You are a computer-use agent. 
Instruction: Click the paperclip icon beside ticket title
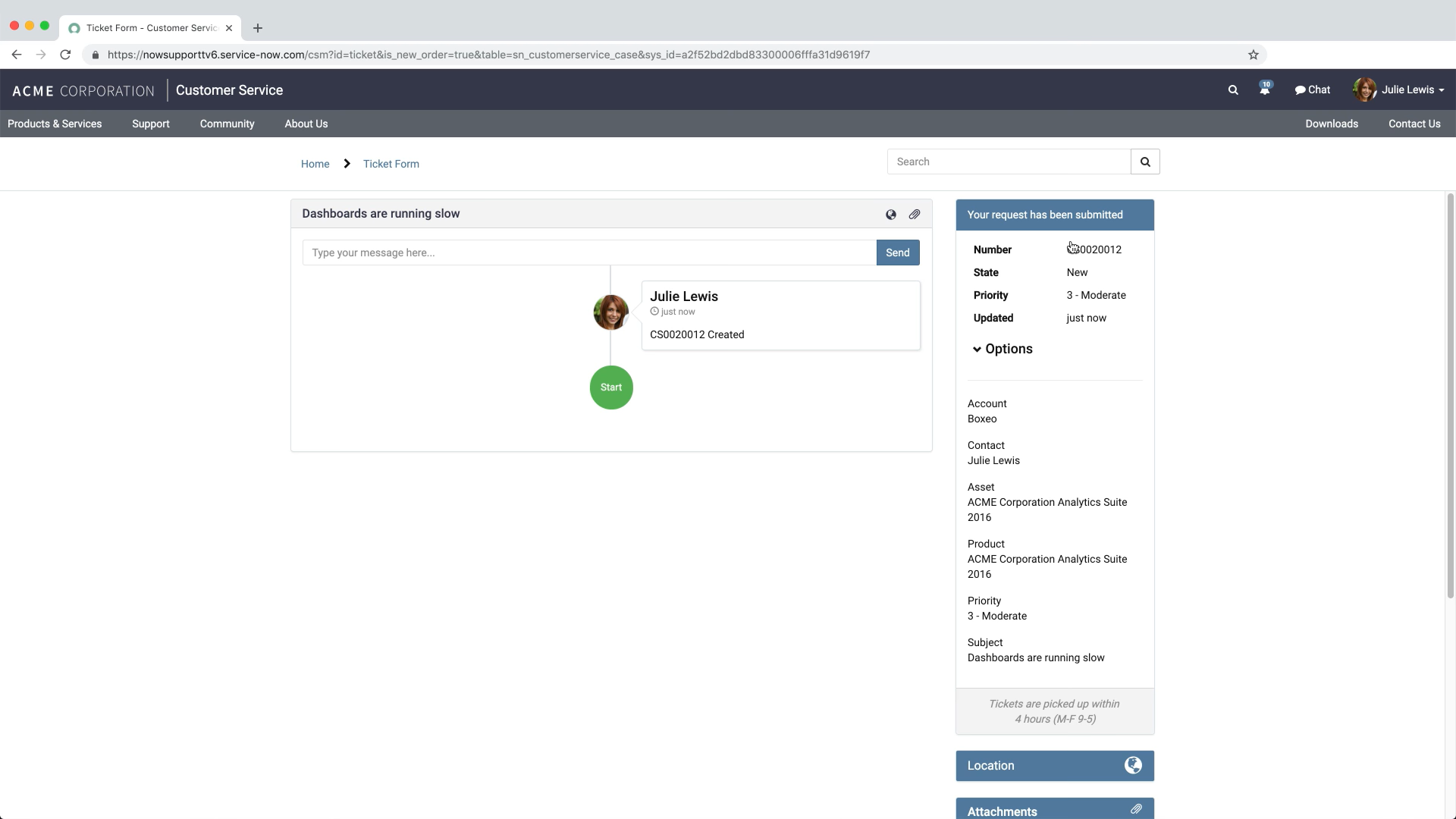pos(915,215)
